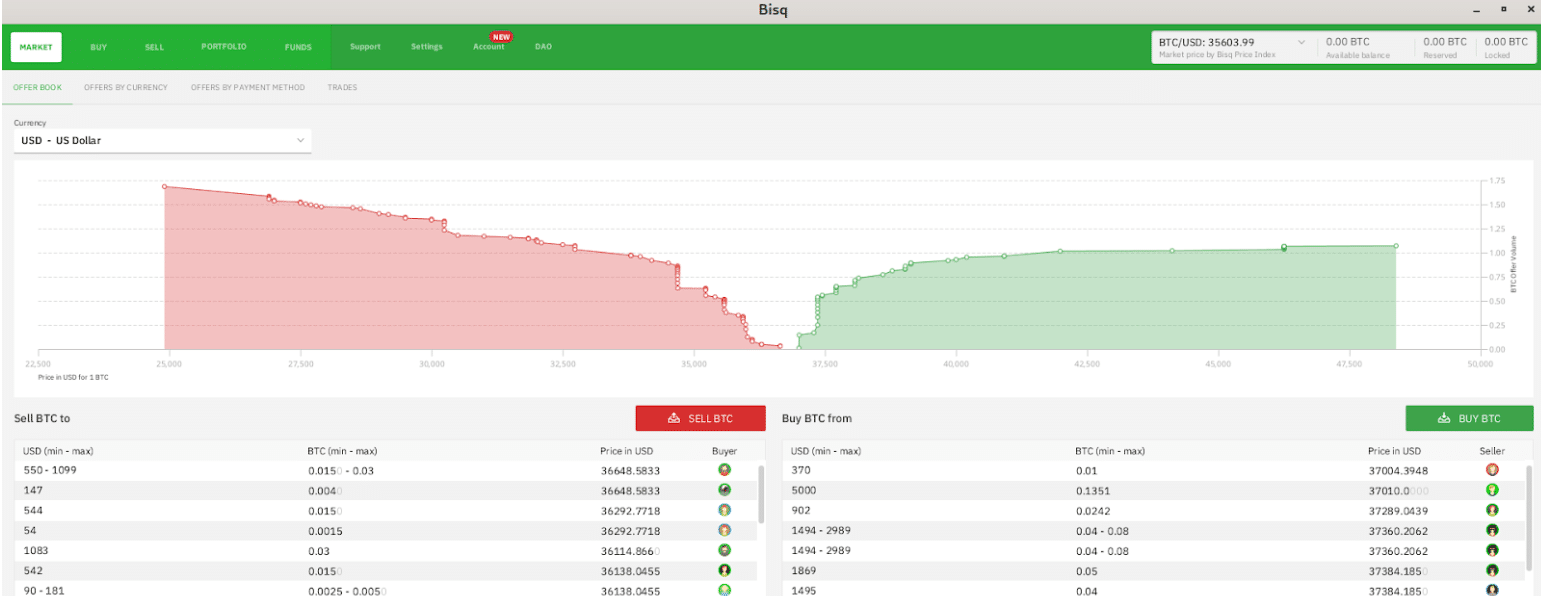Open the seller avatar in the 5000 USD row
The width and height of the screenshot is (1541, 596).
point(1492,490)
